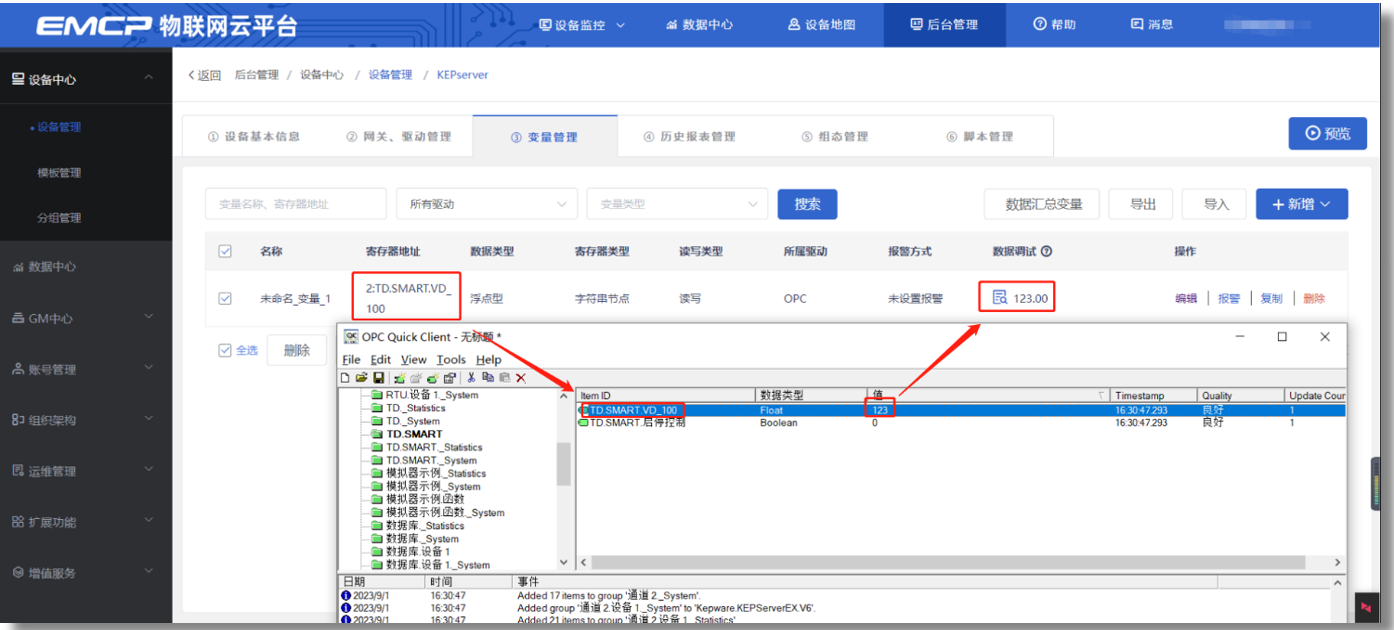Click the New Item toolbar icon
Viewport: 1394px width, 630px height.
pos(433,378)
